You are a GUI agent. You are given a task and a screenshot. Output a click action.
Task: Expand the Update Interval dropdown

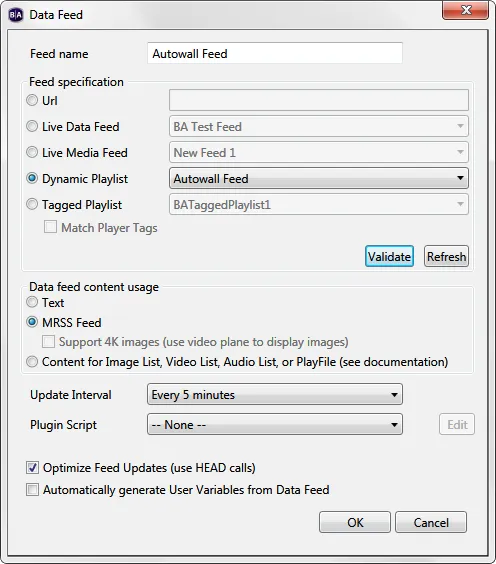click(274, 394)
